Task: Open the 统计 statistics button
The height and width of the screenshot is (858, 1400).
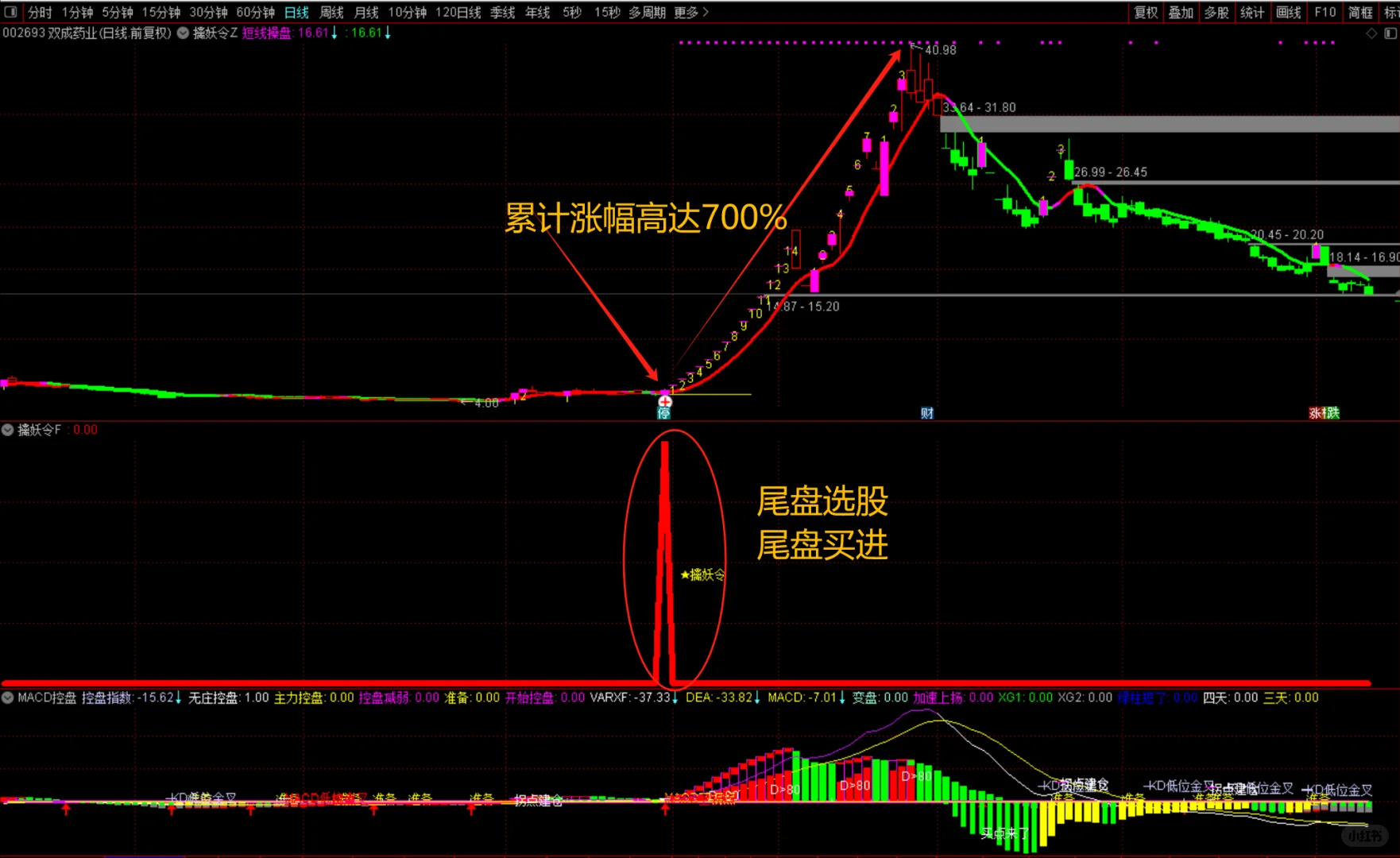Action: (1252, 12)
